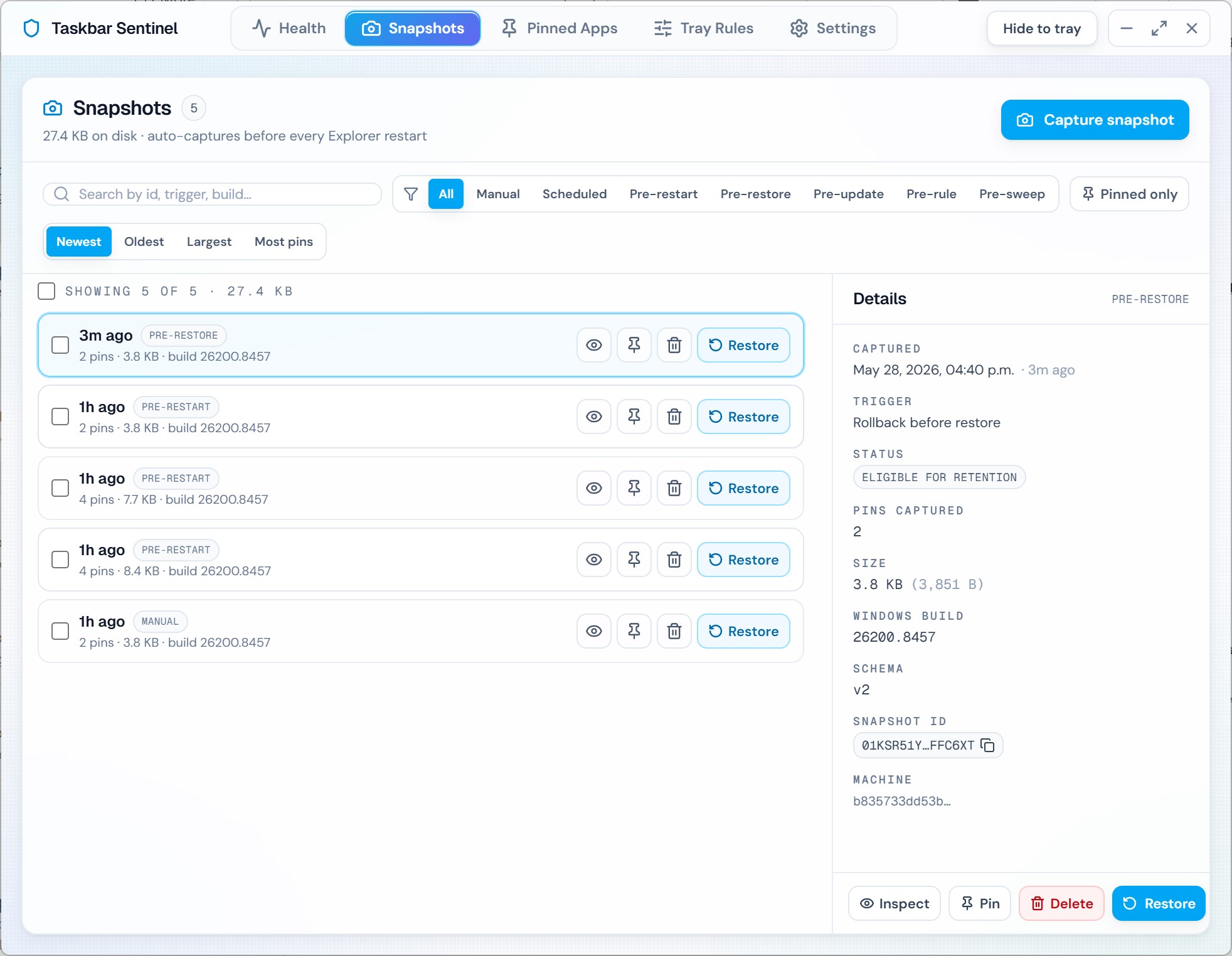Go to the Tray Rules tab
1232x956 pixels.
(x=703, y=28)
